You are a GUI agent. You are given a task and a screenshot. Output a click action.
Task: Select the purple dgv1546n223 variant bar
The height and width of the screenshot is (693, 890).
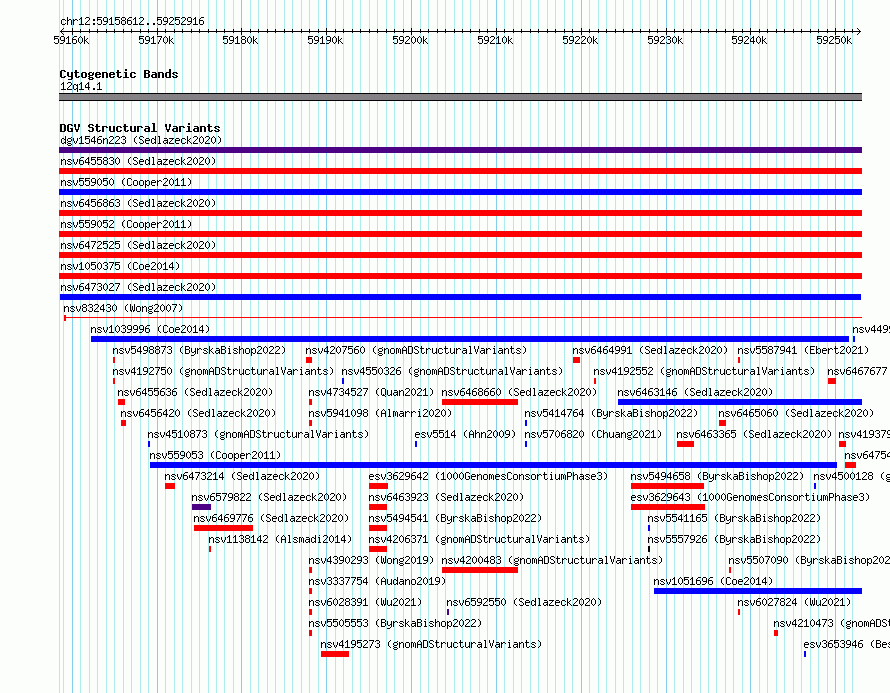(x=460, y=150)
